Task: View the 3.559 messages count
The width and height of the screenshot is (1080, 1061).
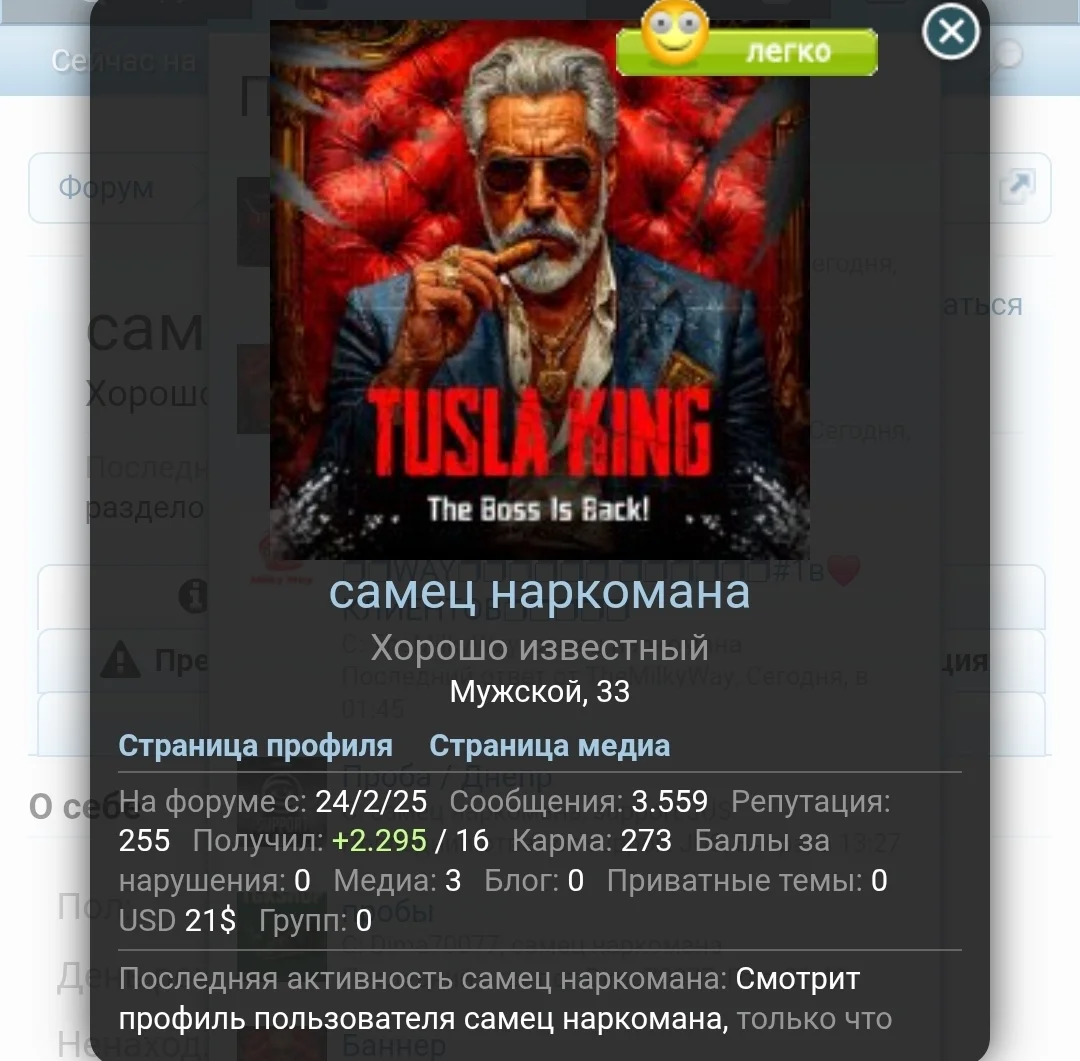Action: click(669, 801)
